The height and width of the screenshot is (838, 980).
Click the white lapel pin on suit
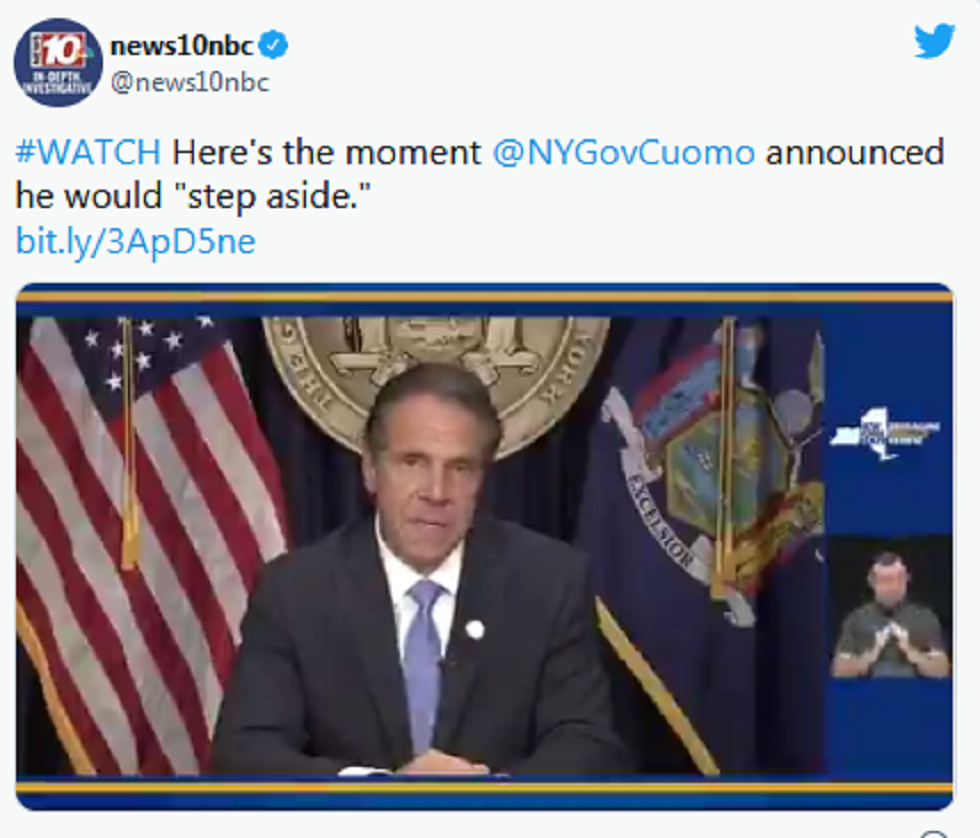(x=474, y=629)
